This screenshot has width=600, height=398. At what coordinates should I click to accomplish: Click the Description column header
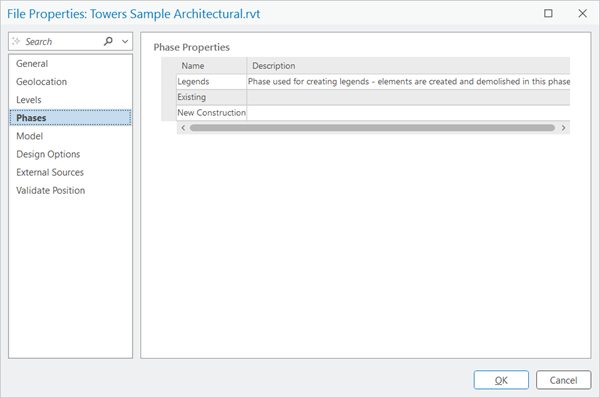coord(408,66)
